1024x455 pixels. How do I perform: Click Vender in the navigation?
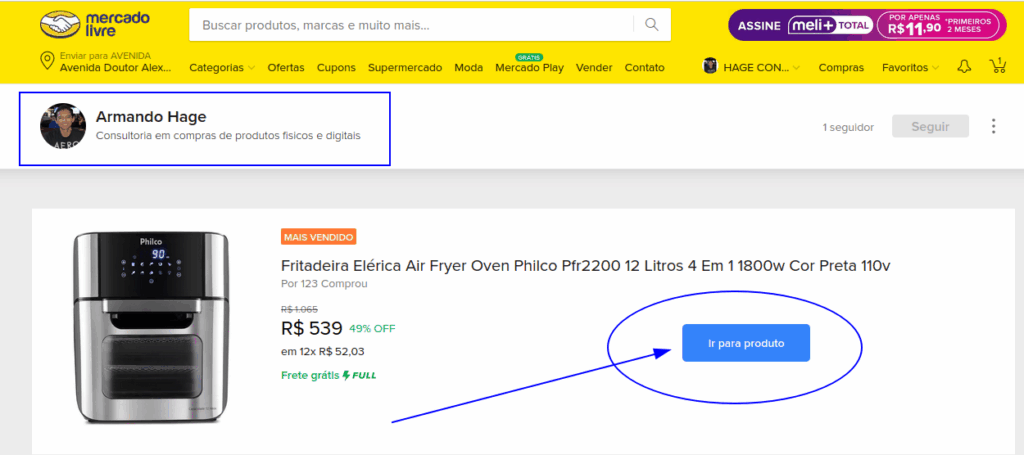click(594, 67)
